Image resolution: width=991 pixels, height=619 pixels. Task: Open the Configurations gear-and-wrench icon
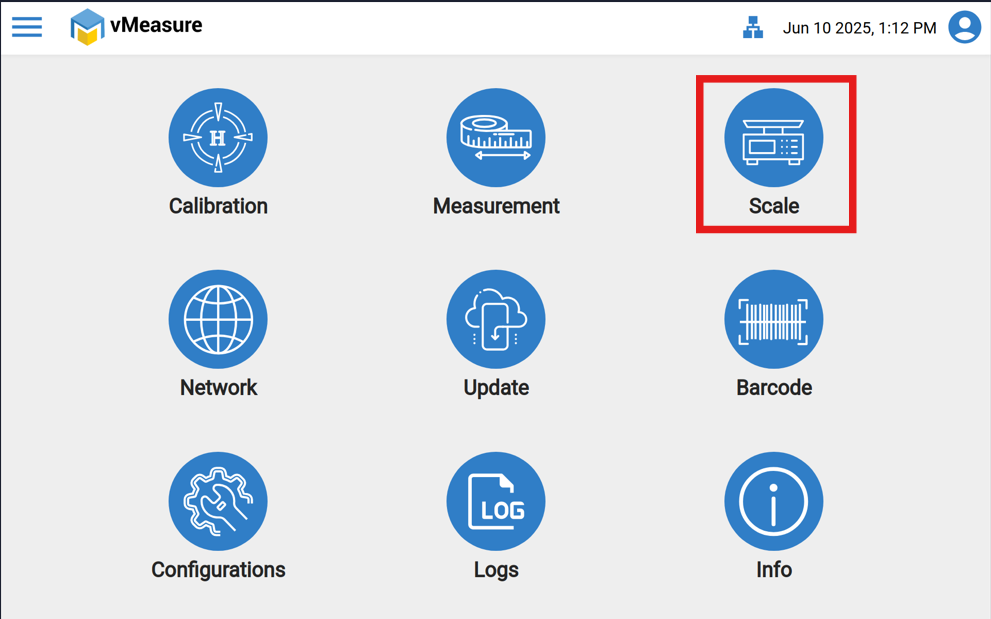218,501
